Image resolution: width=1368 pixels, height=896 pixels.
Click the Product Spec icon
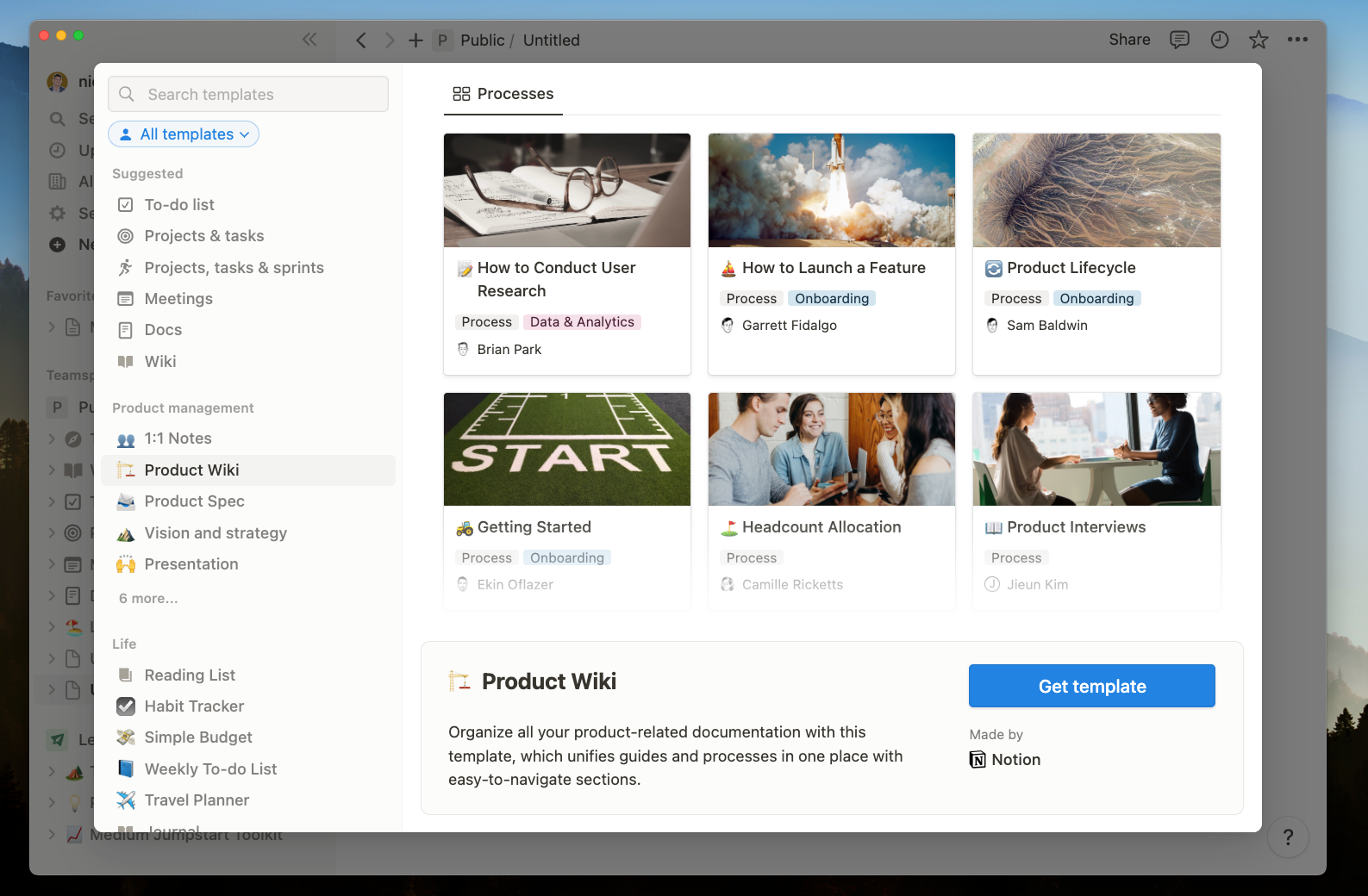(126, 501)
